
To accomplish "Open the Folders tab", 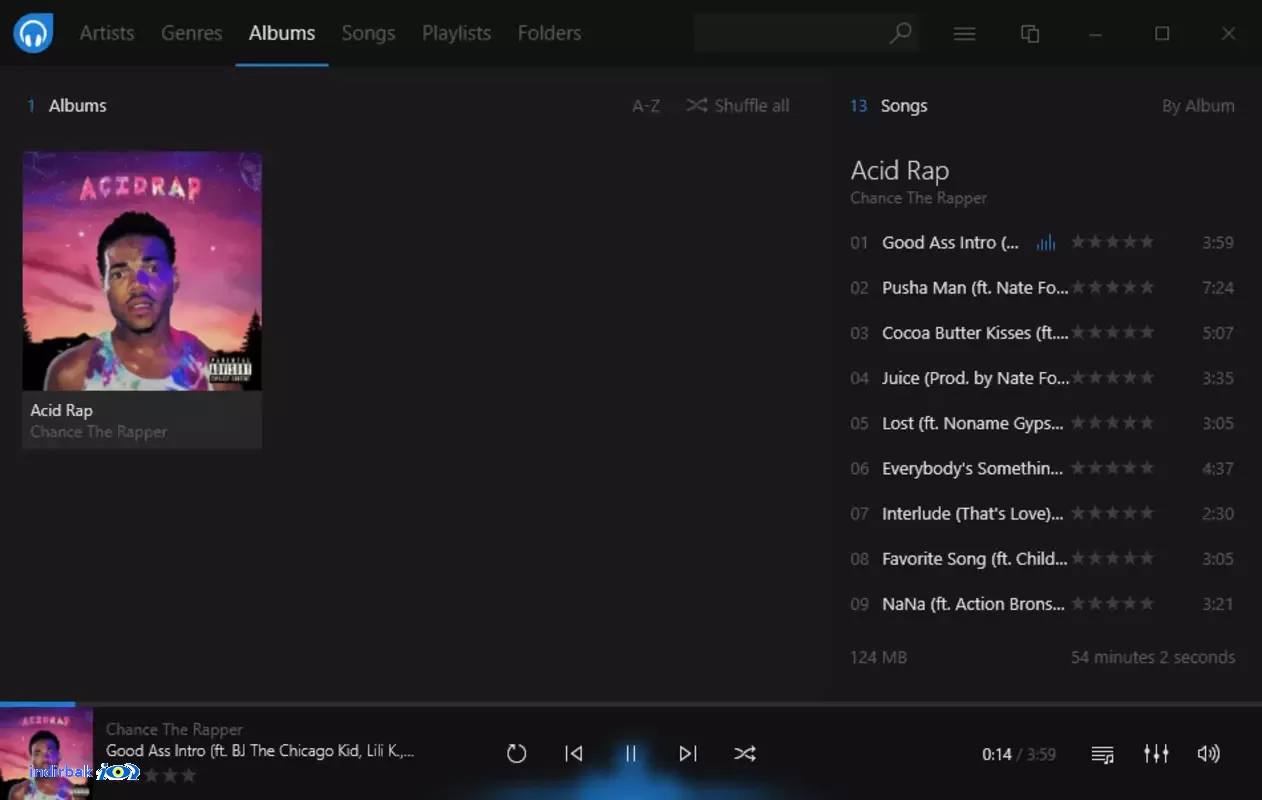I will pyautogui.click(x=549, y=33).
